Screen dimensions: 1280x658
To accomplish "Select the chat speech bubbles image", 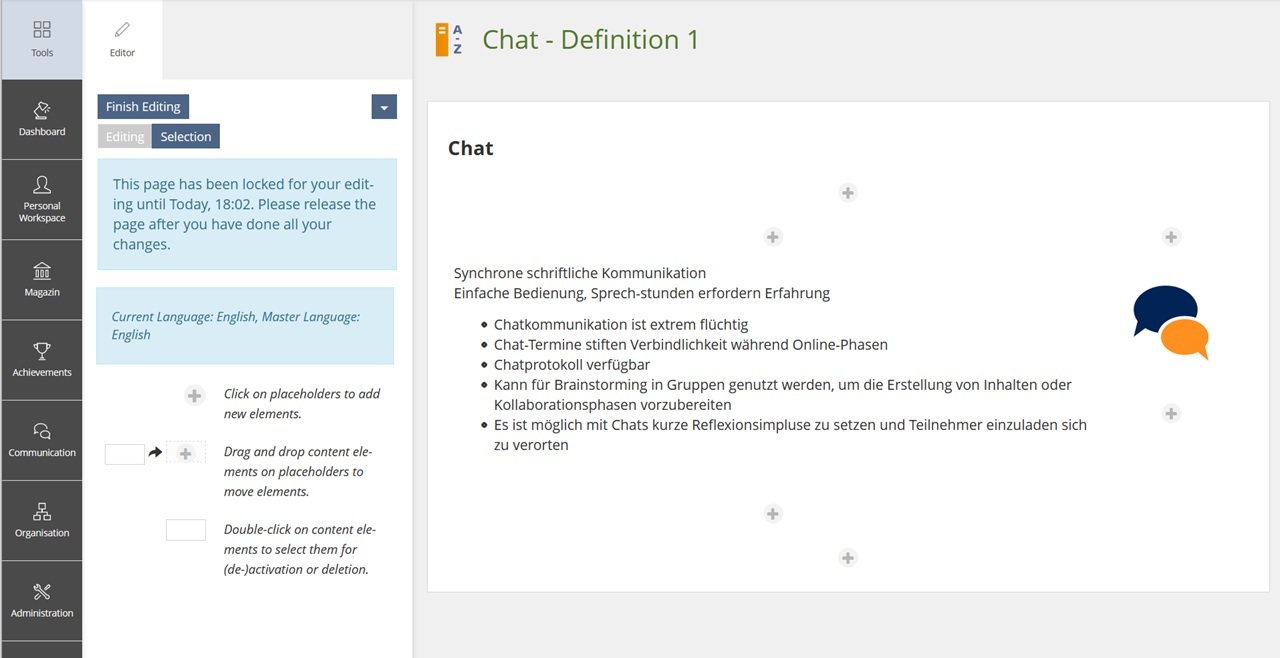I will (1171, 323).
